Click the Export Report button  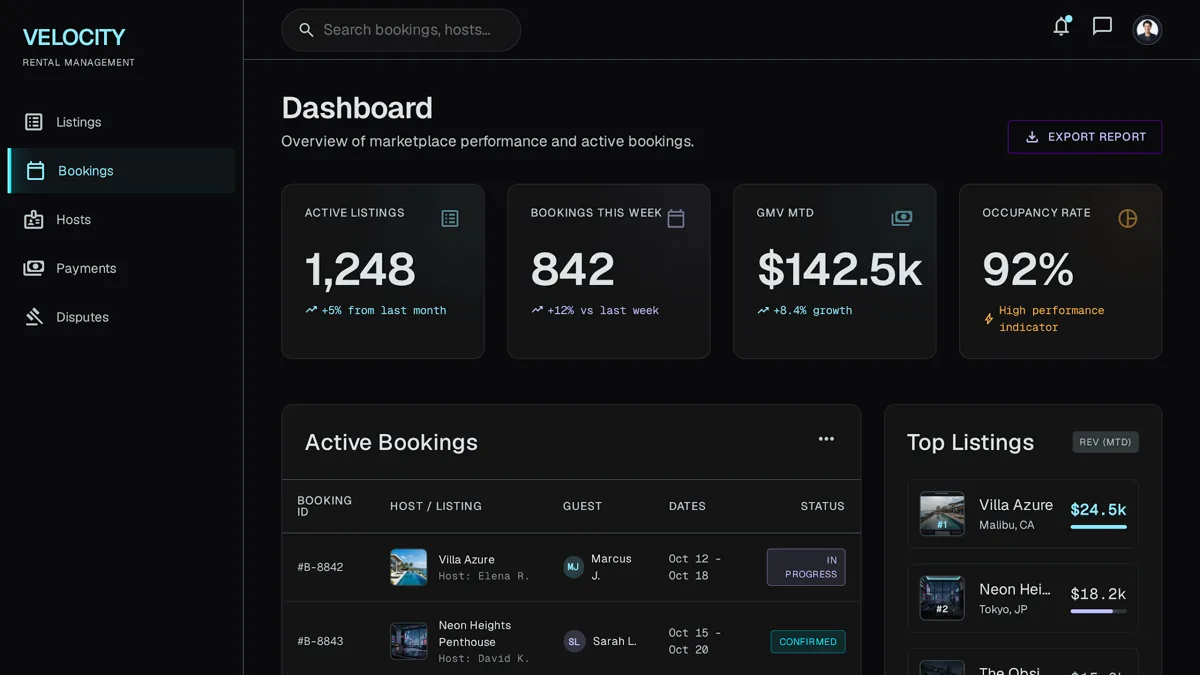[x=1085, y=137]
